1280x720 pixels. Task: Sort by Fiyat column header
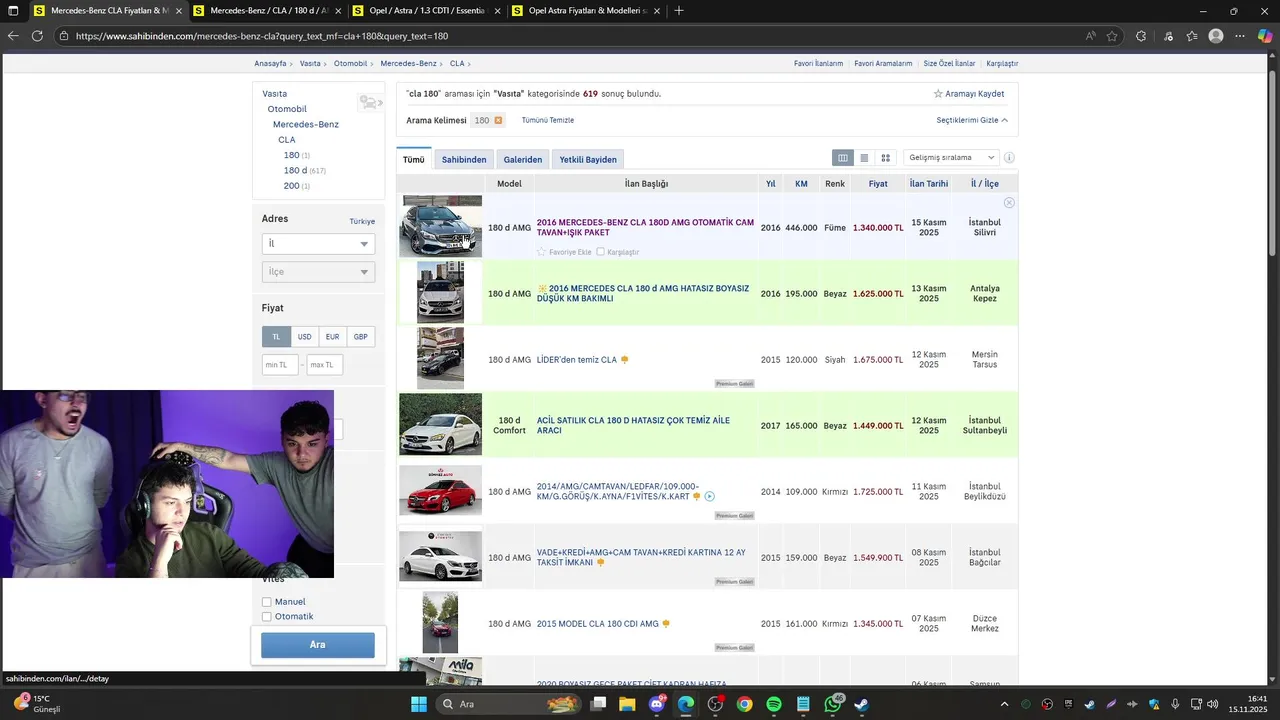click(x=878, y=184)
